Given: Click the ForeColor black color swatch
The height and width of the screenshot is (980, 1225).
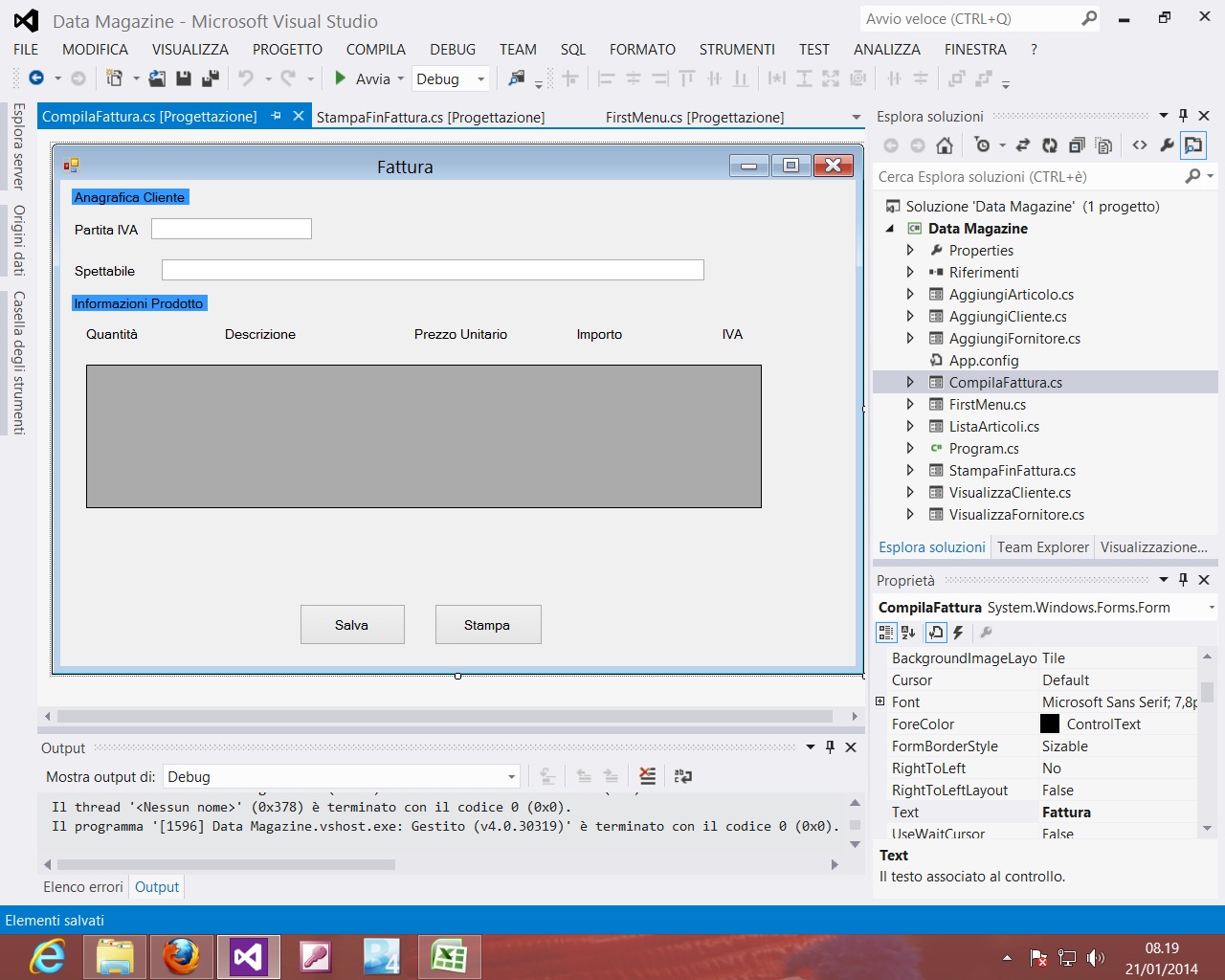Looking at the screenshot, I should [1050, 724].
